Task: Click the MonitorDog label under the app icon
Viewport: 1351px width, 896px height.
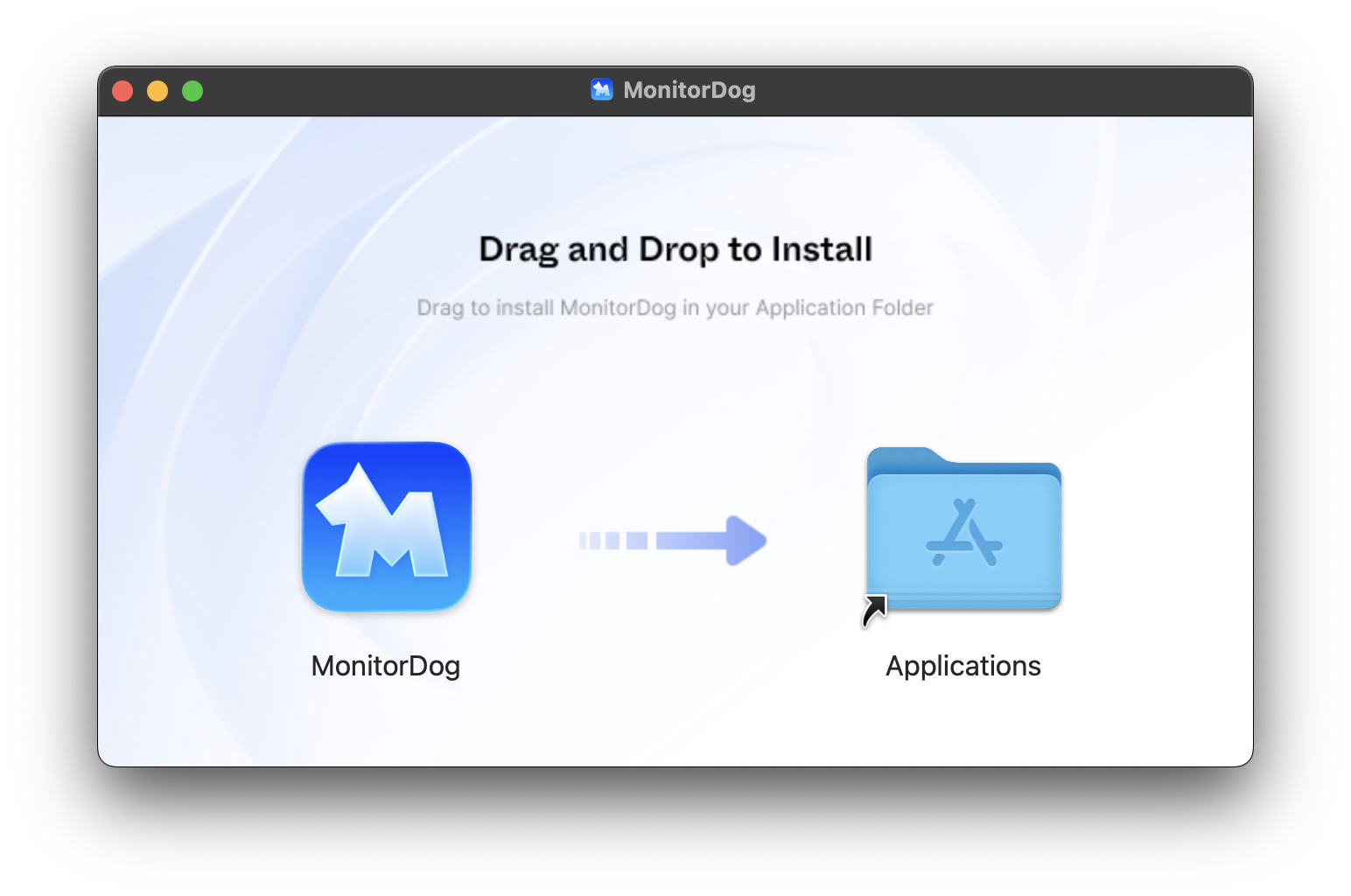Action: 386,666
